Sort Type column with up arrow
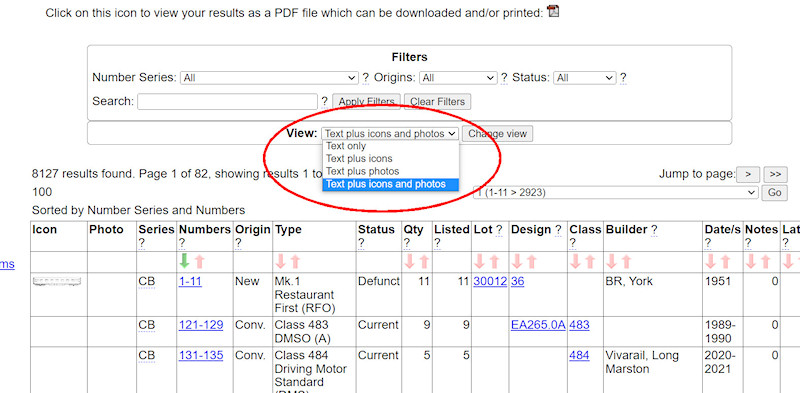Viewport: 800px width, 393px height. (295, 262)
